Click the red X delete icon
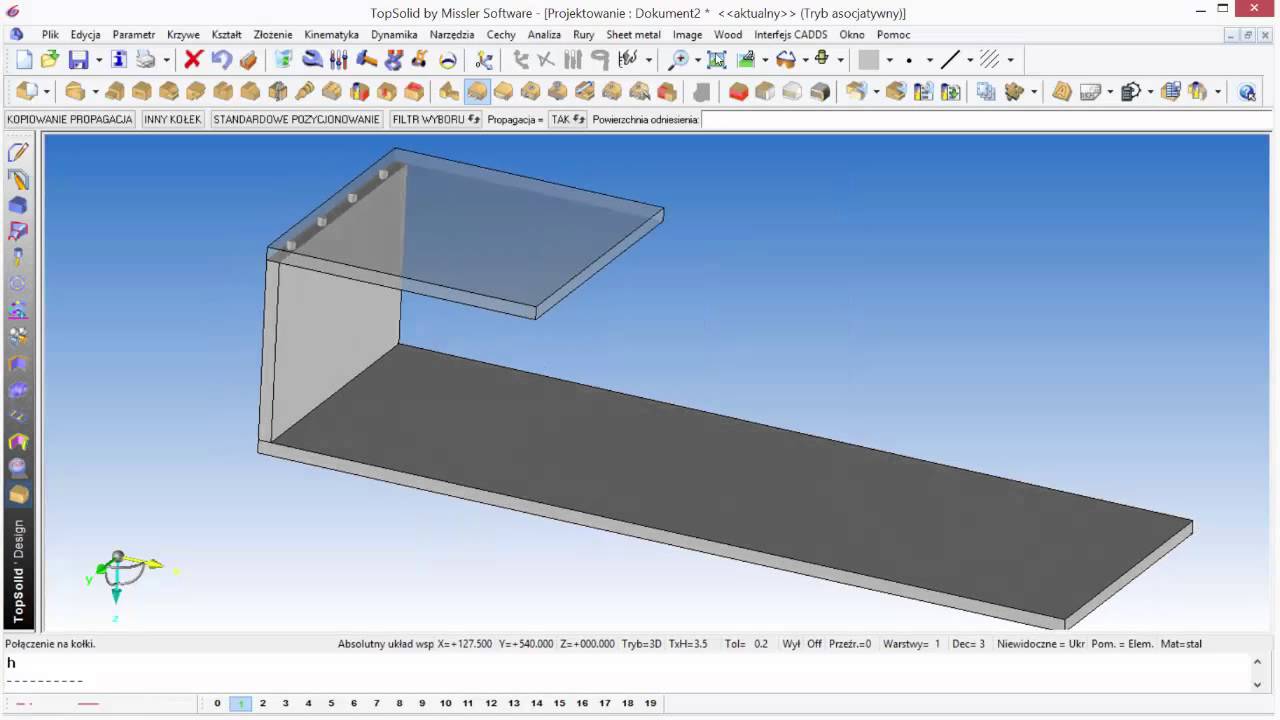This screenshot has height=720, width=1280. [194, 60]
